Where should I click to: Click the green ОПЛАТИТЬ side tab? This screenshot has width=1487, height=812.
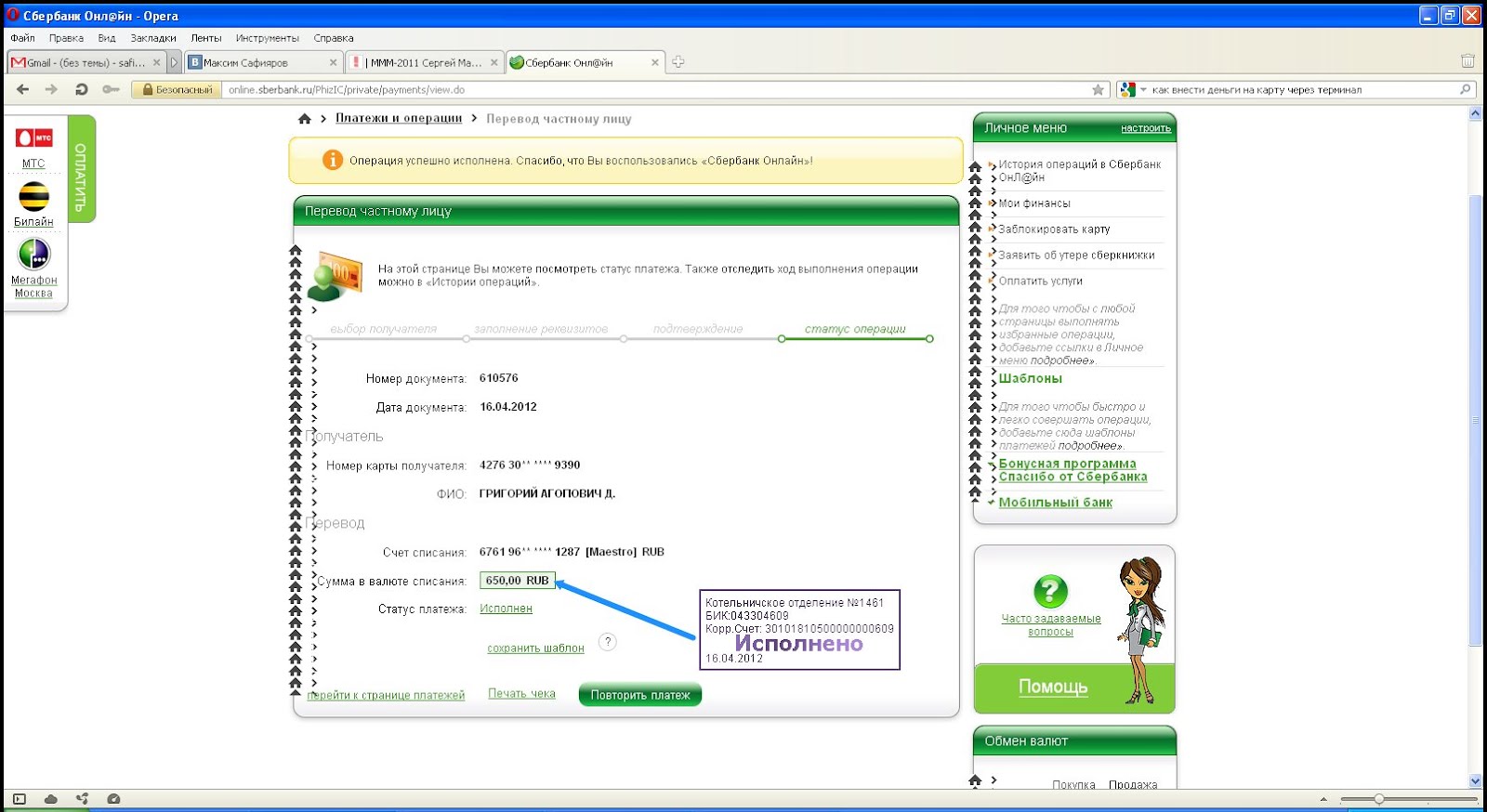81,168
